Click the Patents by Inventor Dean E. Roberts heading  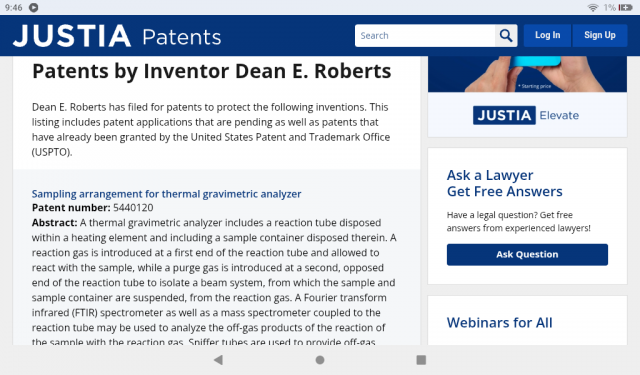pos(211,71)
